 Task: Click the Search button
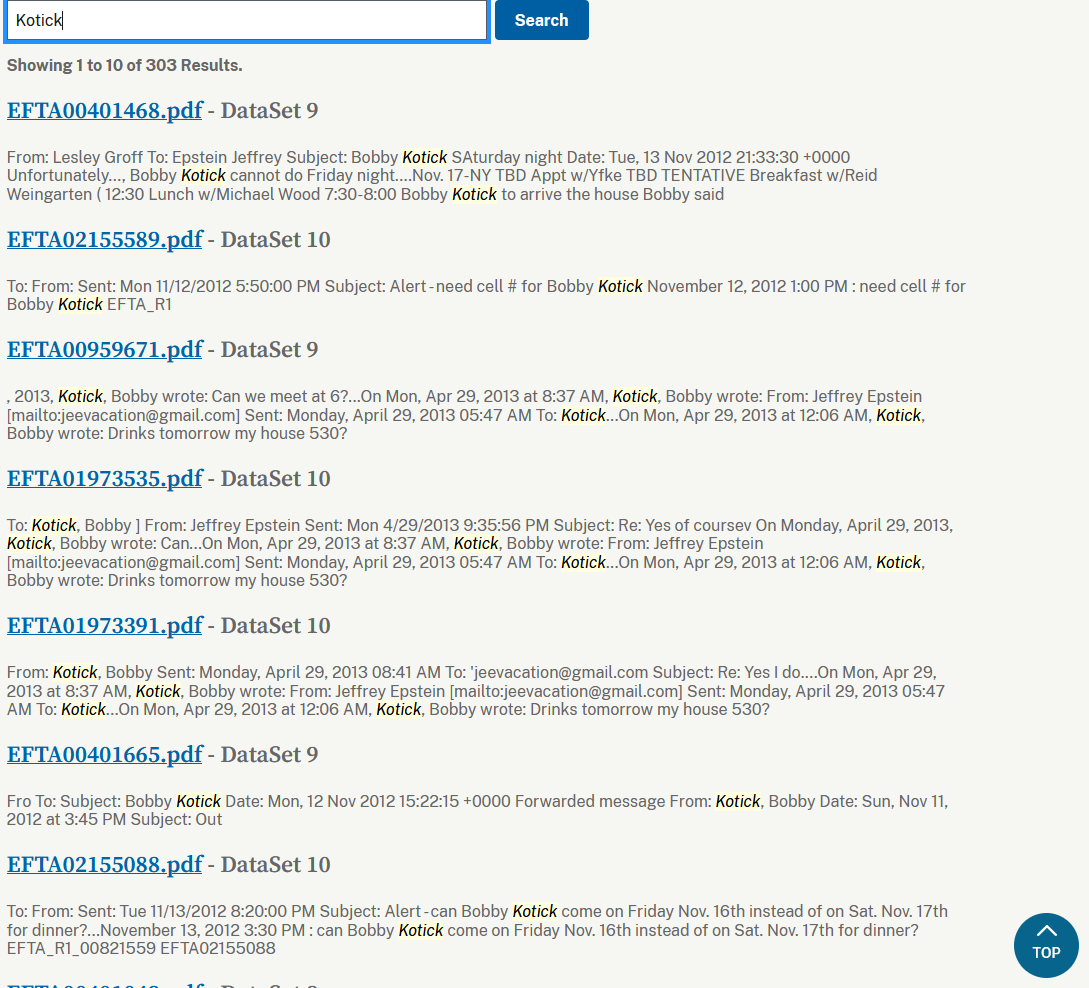[541, 20]
